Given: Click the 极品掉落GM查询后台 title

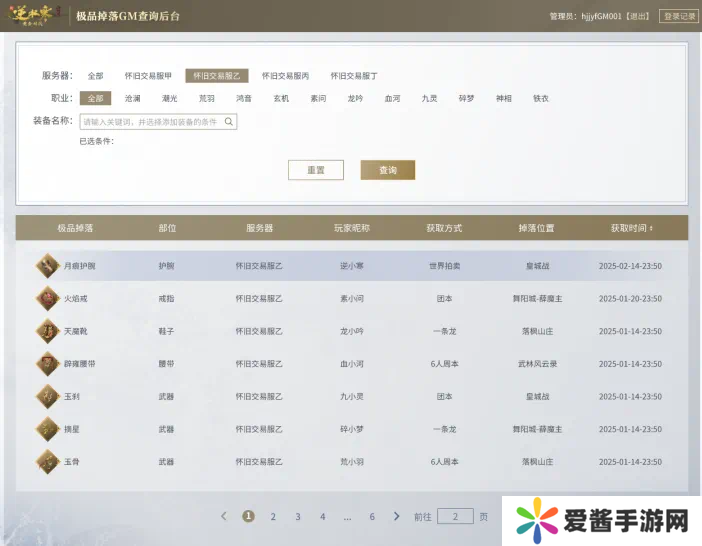Looking at the screenshot, I should [128, 16].
